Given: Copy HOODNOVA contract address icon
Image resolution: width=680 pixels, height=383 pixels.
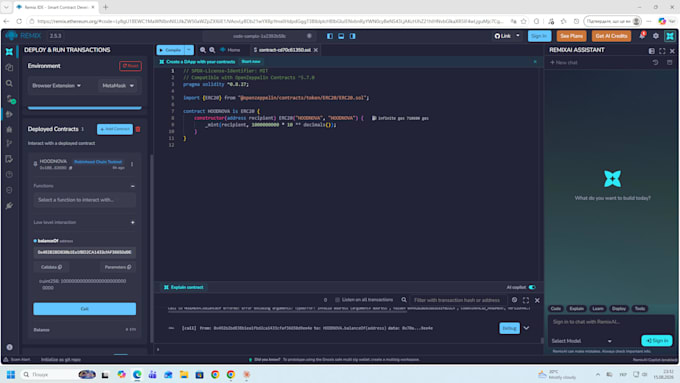Looking at the screenshot, I should click(x=71, y=168).
